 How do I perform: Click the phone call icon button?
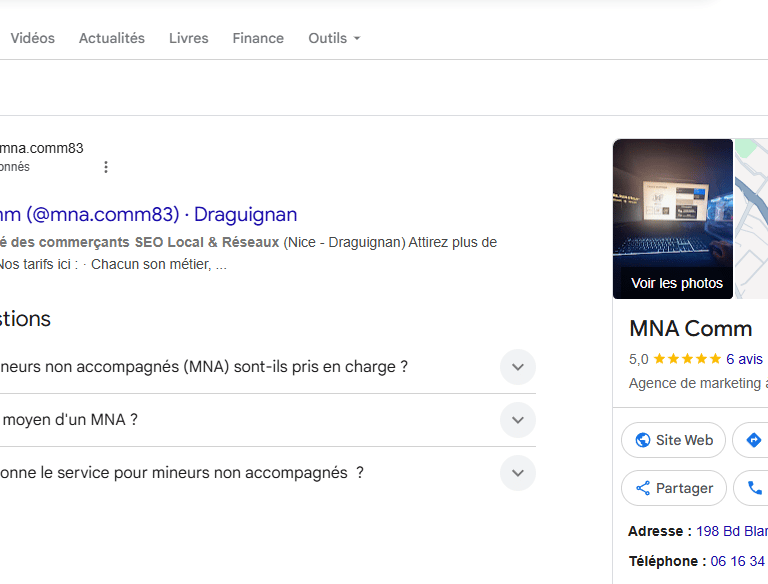(752, 488)
